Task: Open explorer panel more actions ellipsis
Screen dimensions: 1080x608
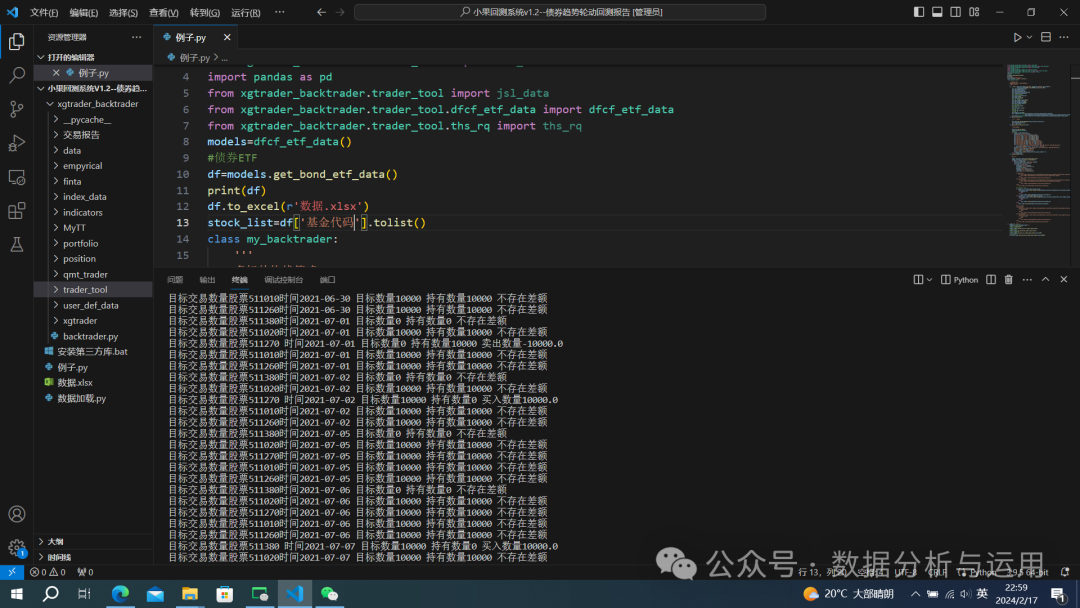Action: (136, 37)
